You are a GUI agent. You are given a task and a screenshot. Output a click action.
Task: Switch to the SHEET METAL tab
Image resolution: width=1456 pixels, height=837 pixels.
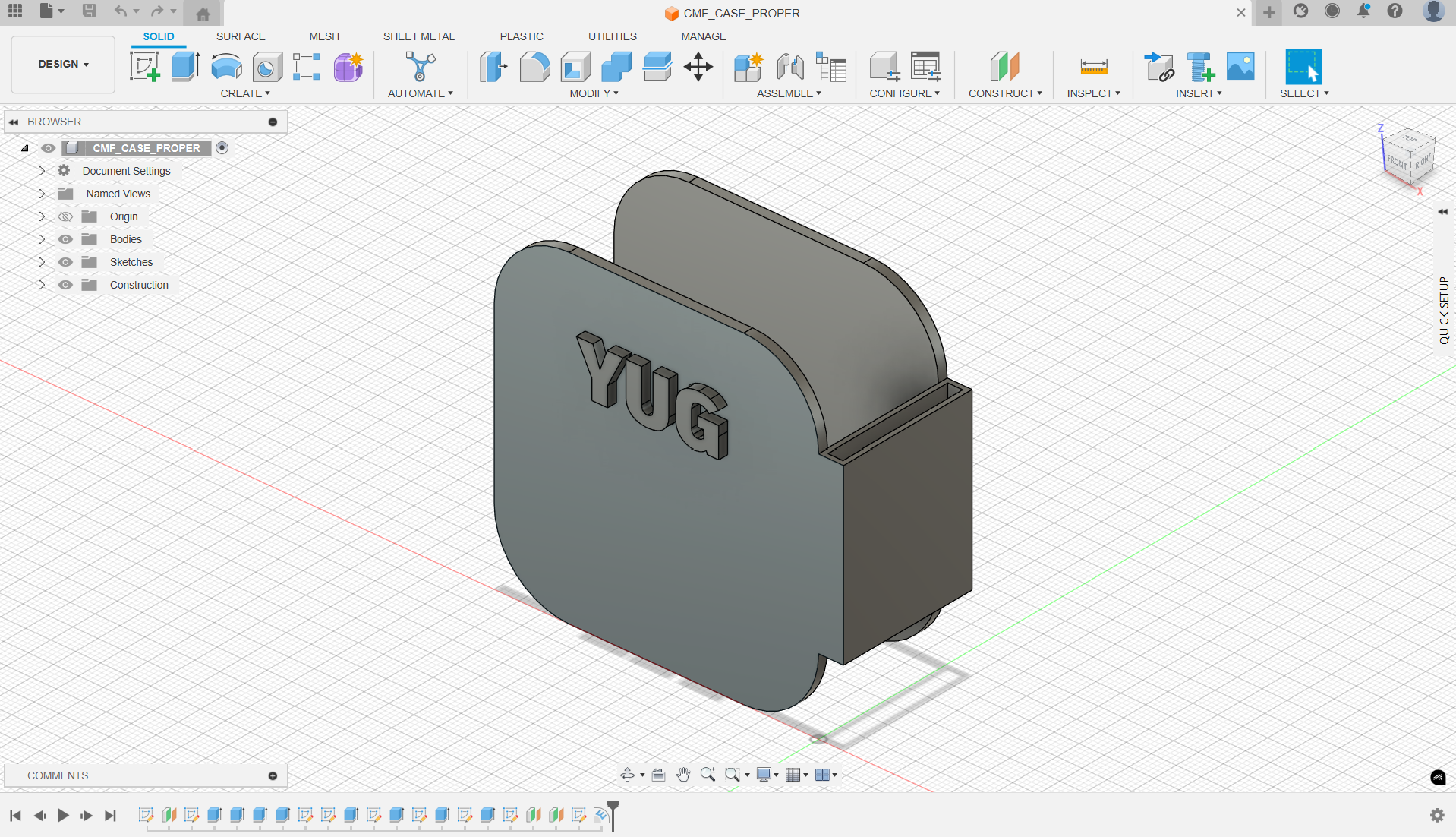(419, 36)
